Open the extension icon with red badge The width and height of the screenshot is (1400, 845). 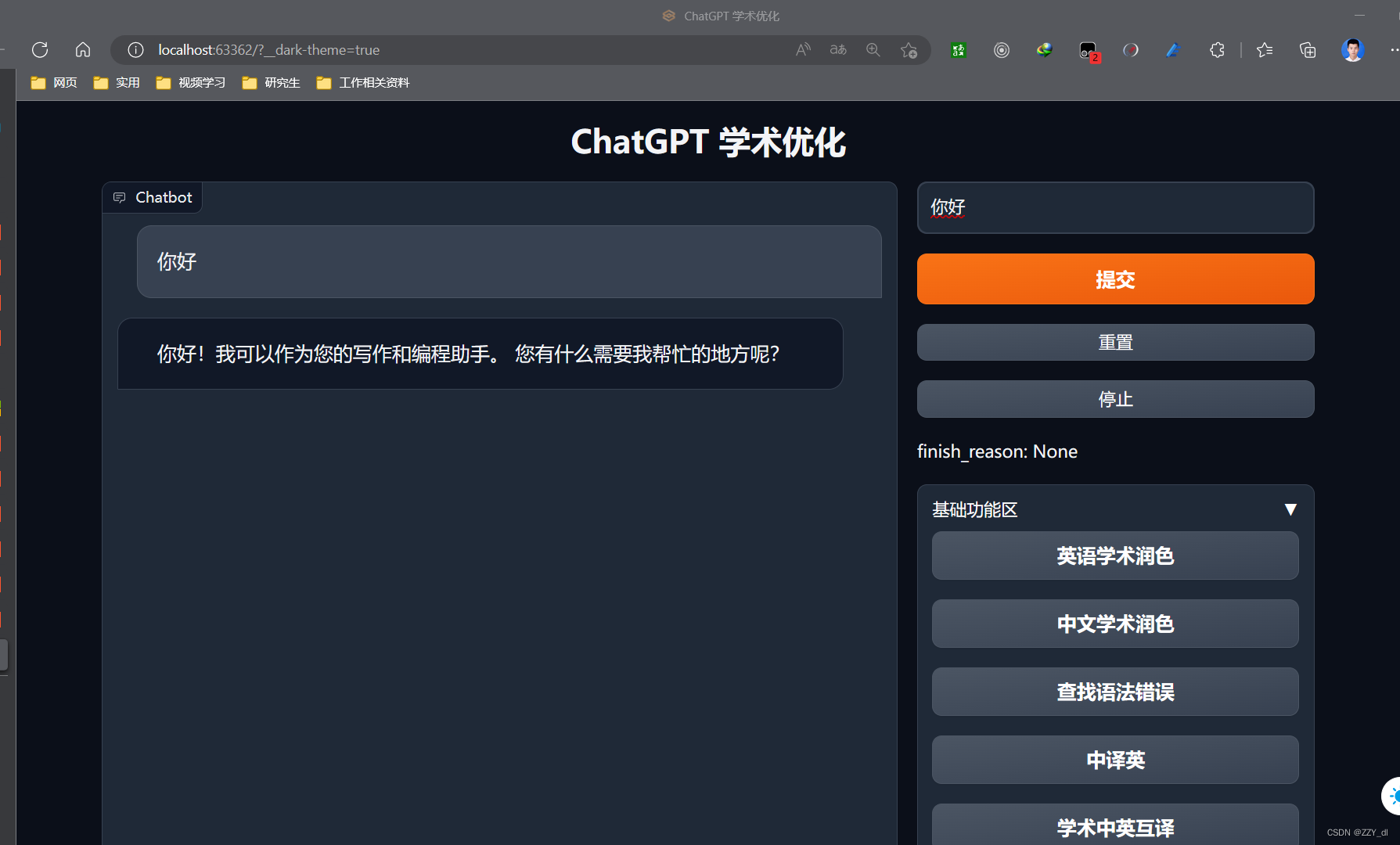tap(1089, 52)
